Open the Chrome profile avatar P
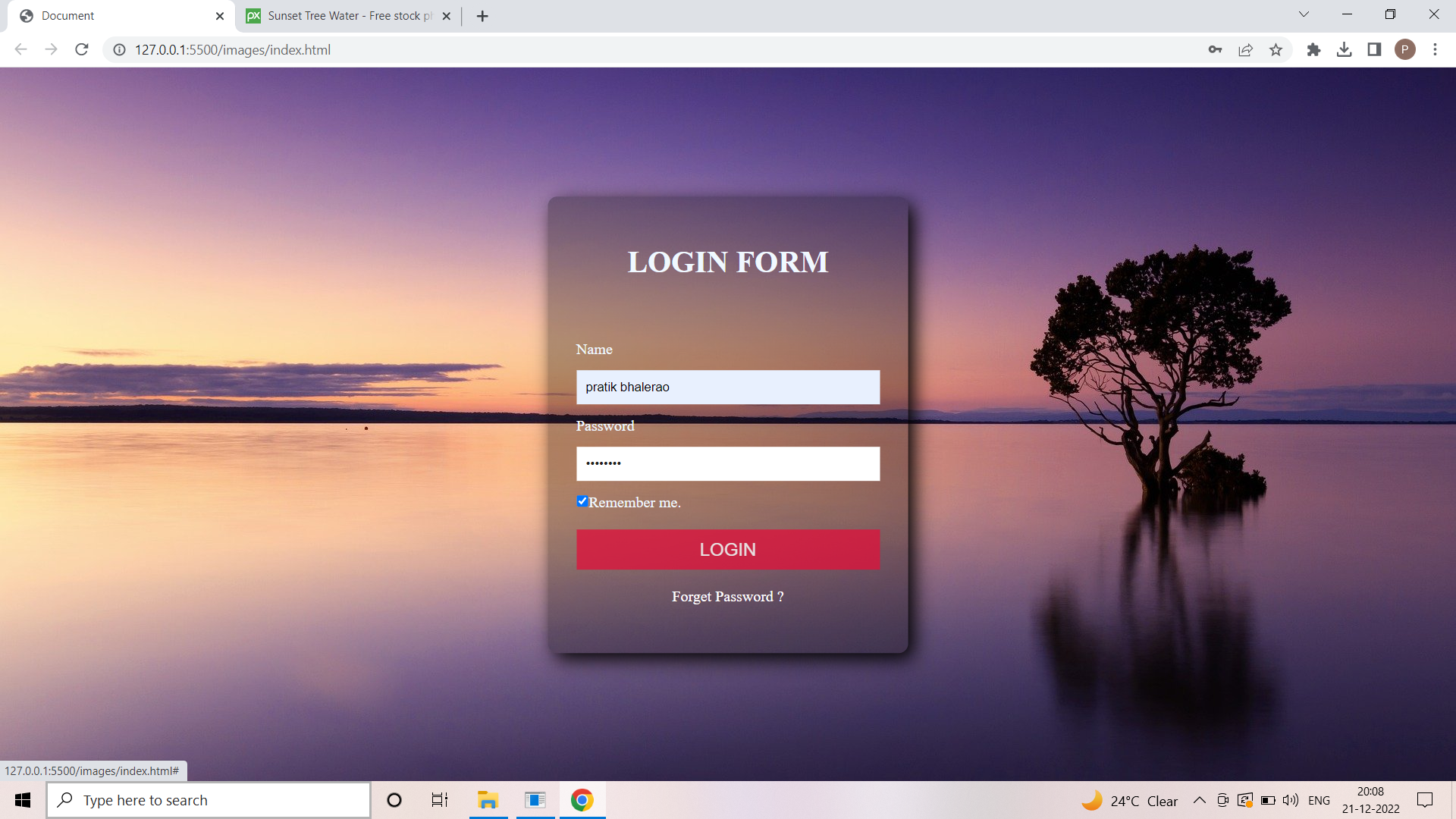Image resolution: width=1456 pixels, height=819 pixels. [1404, 50]
